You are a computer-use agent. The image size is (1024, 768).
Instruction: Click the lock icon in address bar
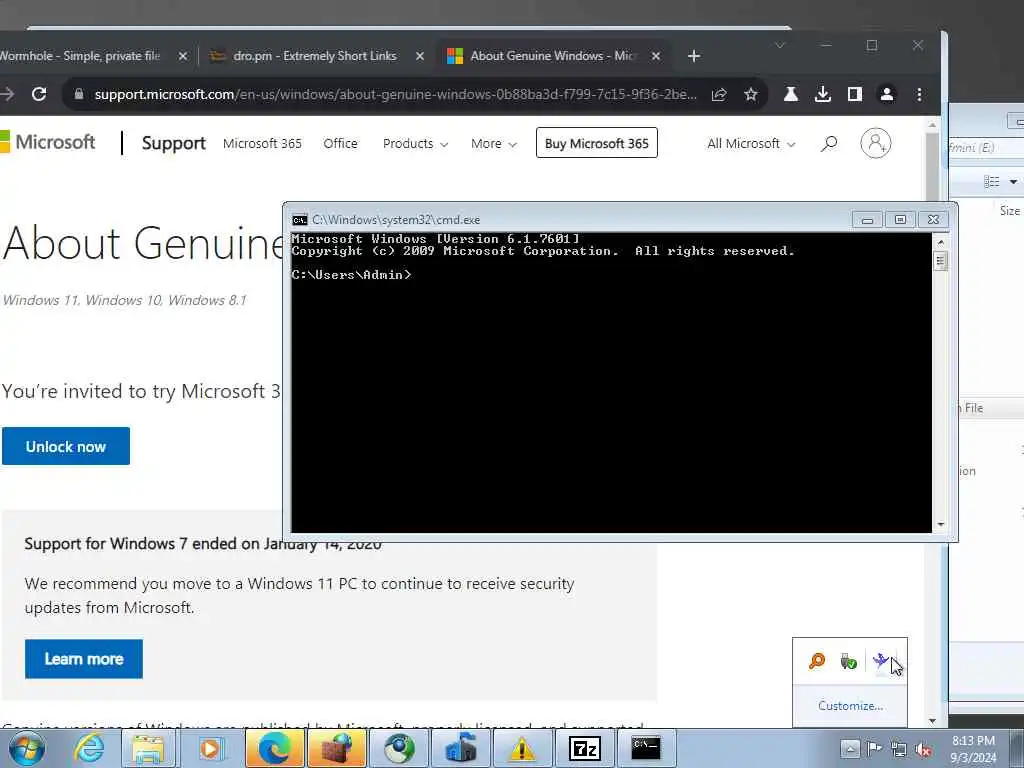click(x=79, y=94)
